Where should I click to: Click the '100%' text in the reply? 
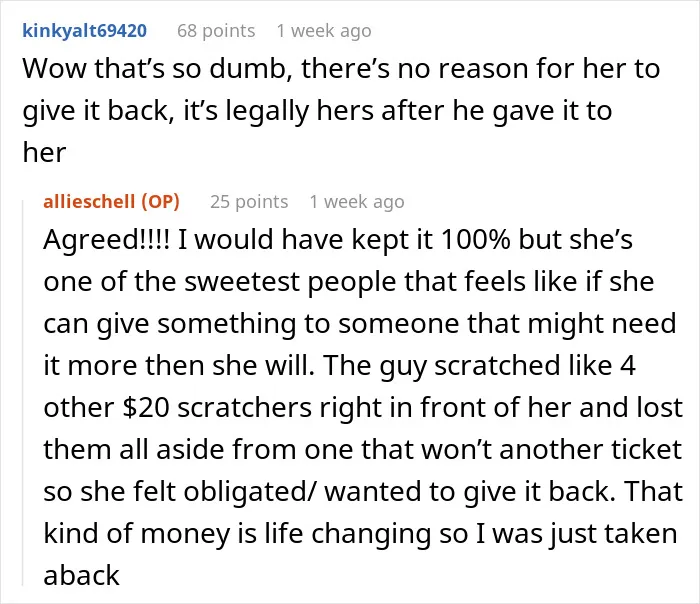pyautogui.click(x=475, y=240)
